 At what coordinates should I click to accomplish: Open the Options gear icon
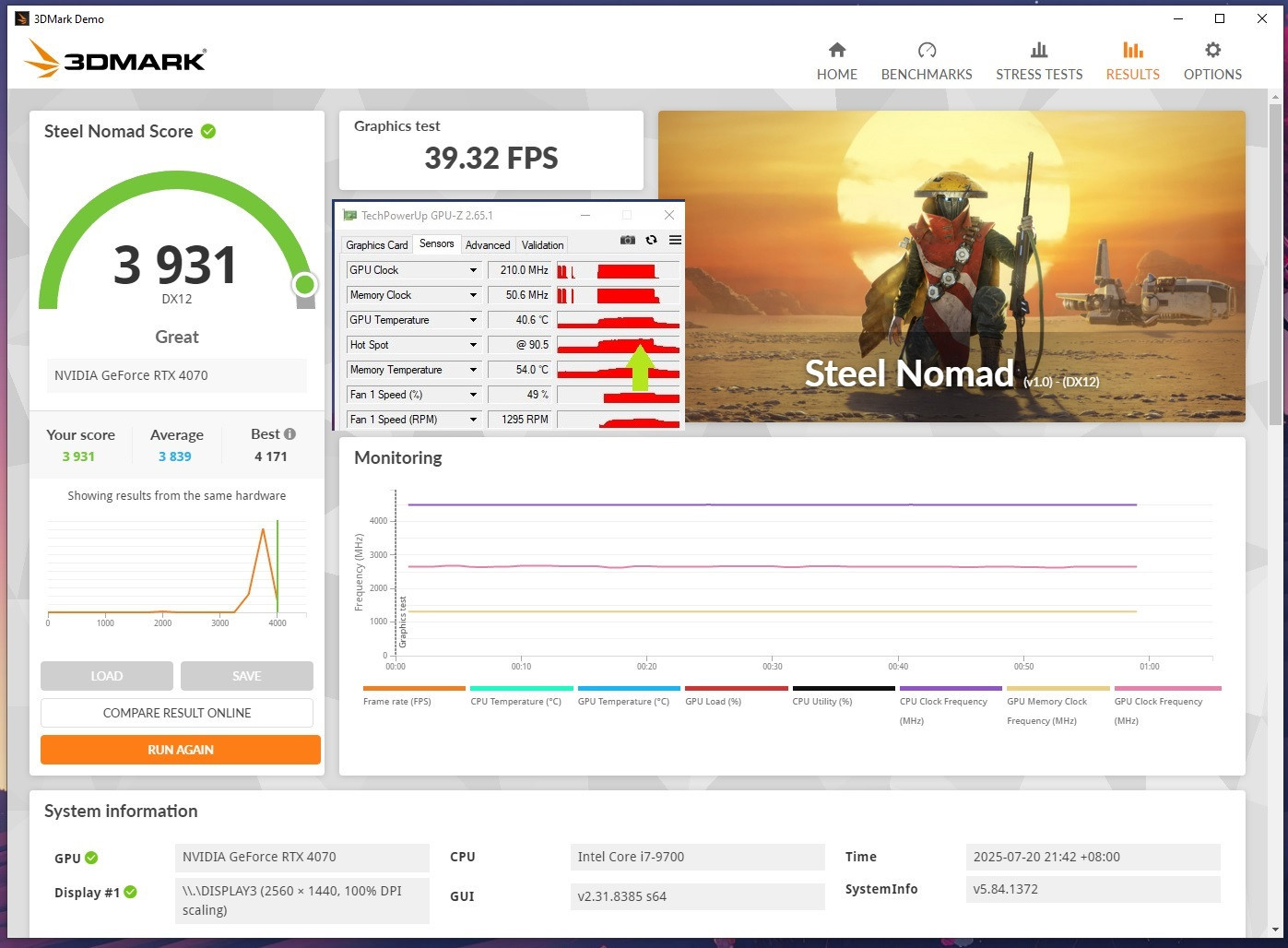[1212, 50]
